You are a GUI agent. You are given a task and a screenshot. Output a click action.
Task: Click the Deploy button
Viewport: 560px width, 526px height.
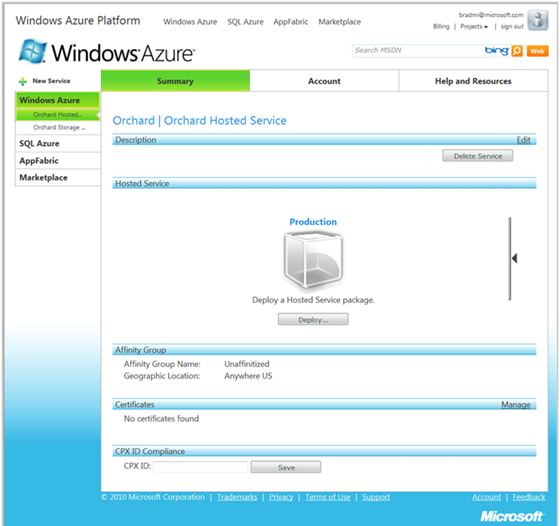(x=313, y=320)
